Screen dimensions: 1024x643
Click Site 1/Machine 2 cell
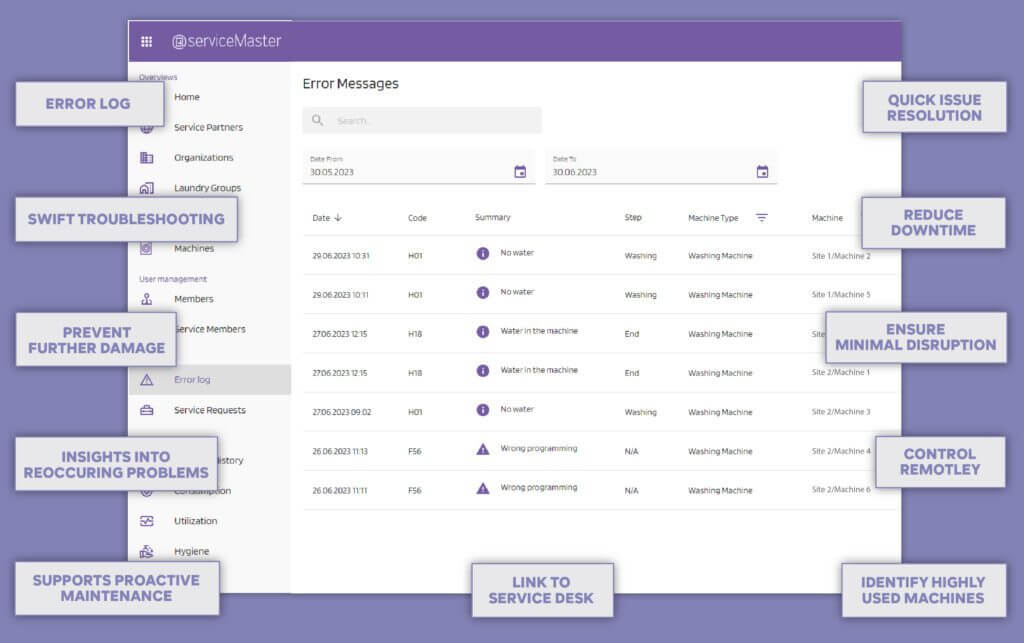pos(840,256)
